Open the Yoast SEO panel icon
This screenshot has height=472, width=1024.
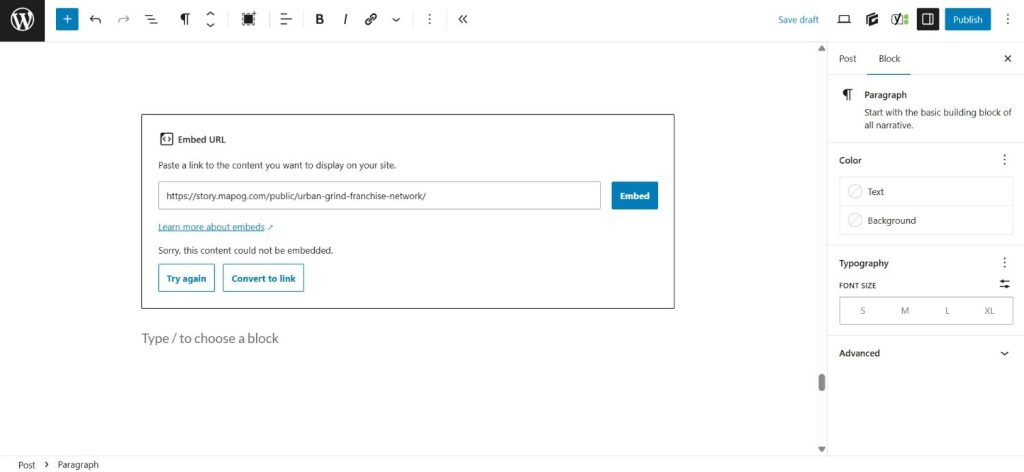pyautogui.click(x=900, y=20)
